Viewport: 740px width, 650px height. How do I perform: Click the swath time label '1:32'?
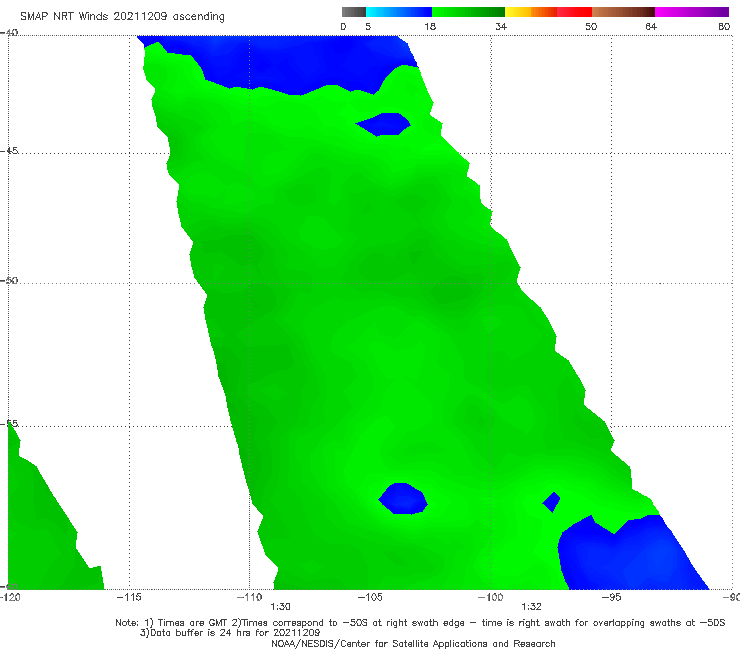click(x=531, y=607)
